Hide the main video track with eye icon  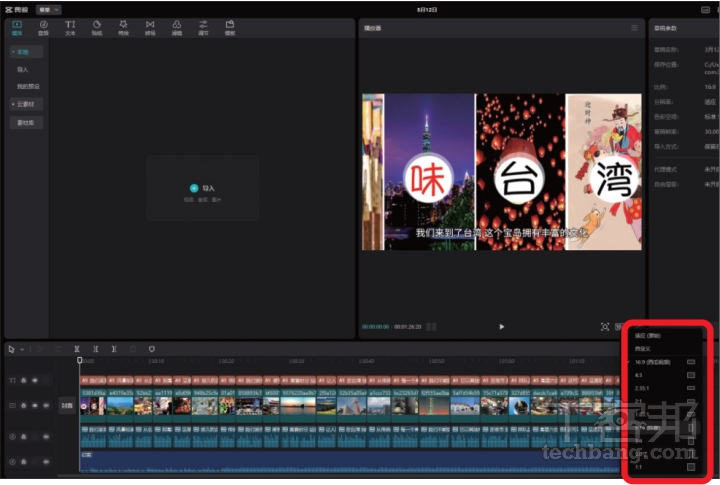35,406
